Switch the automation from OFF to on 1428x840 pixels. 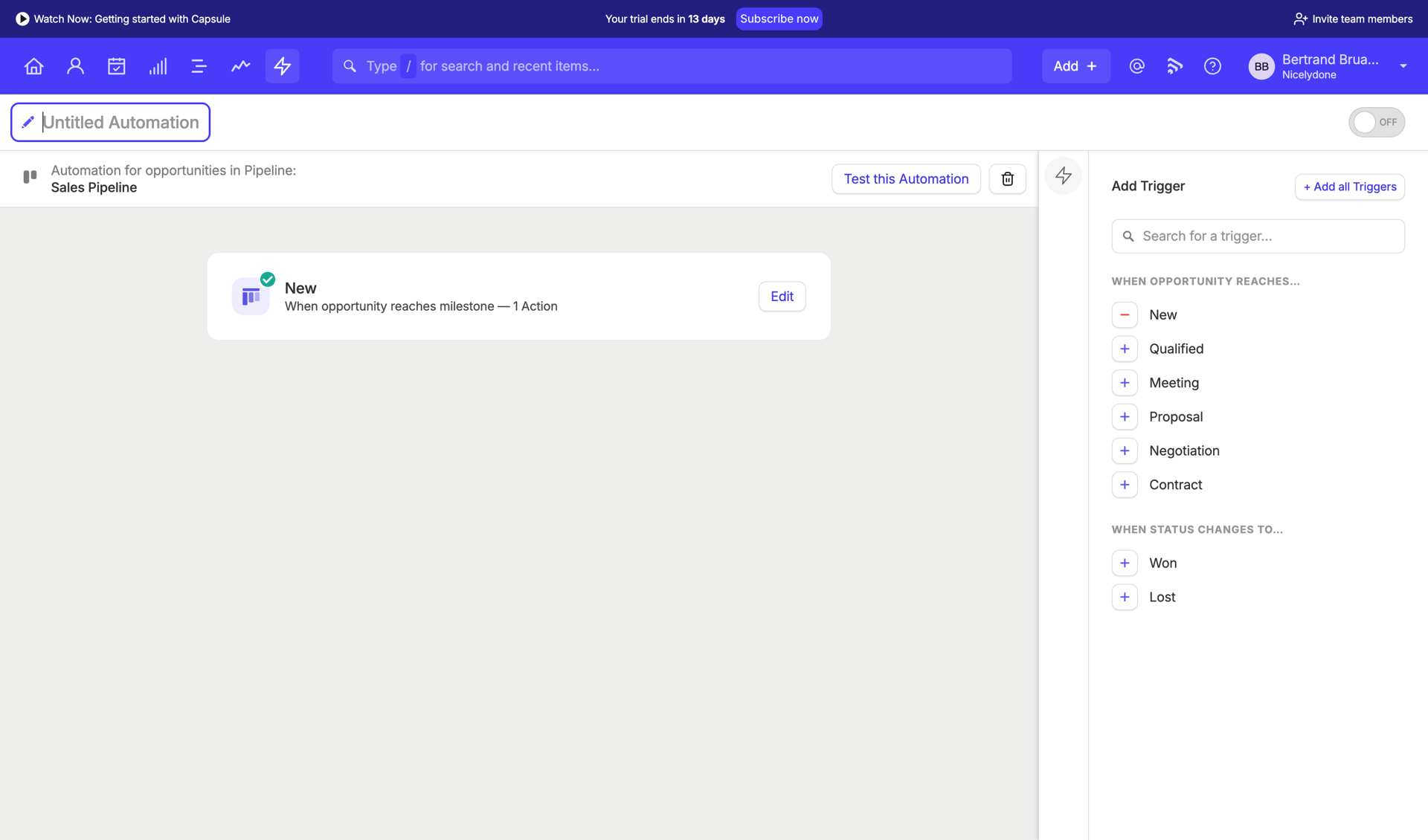pos(1376,121)
